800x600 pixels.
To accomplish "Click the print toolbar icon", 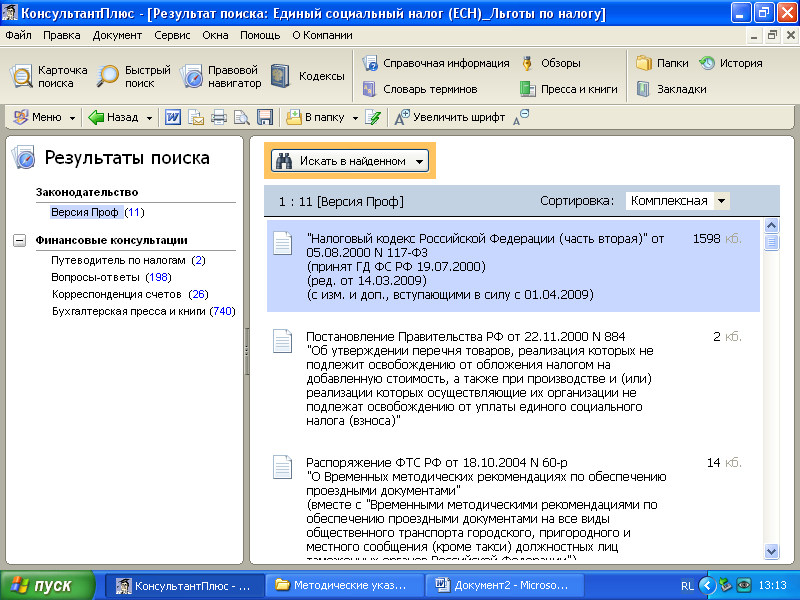I will 219,117.
